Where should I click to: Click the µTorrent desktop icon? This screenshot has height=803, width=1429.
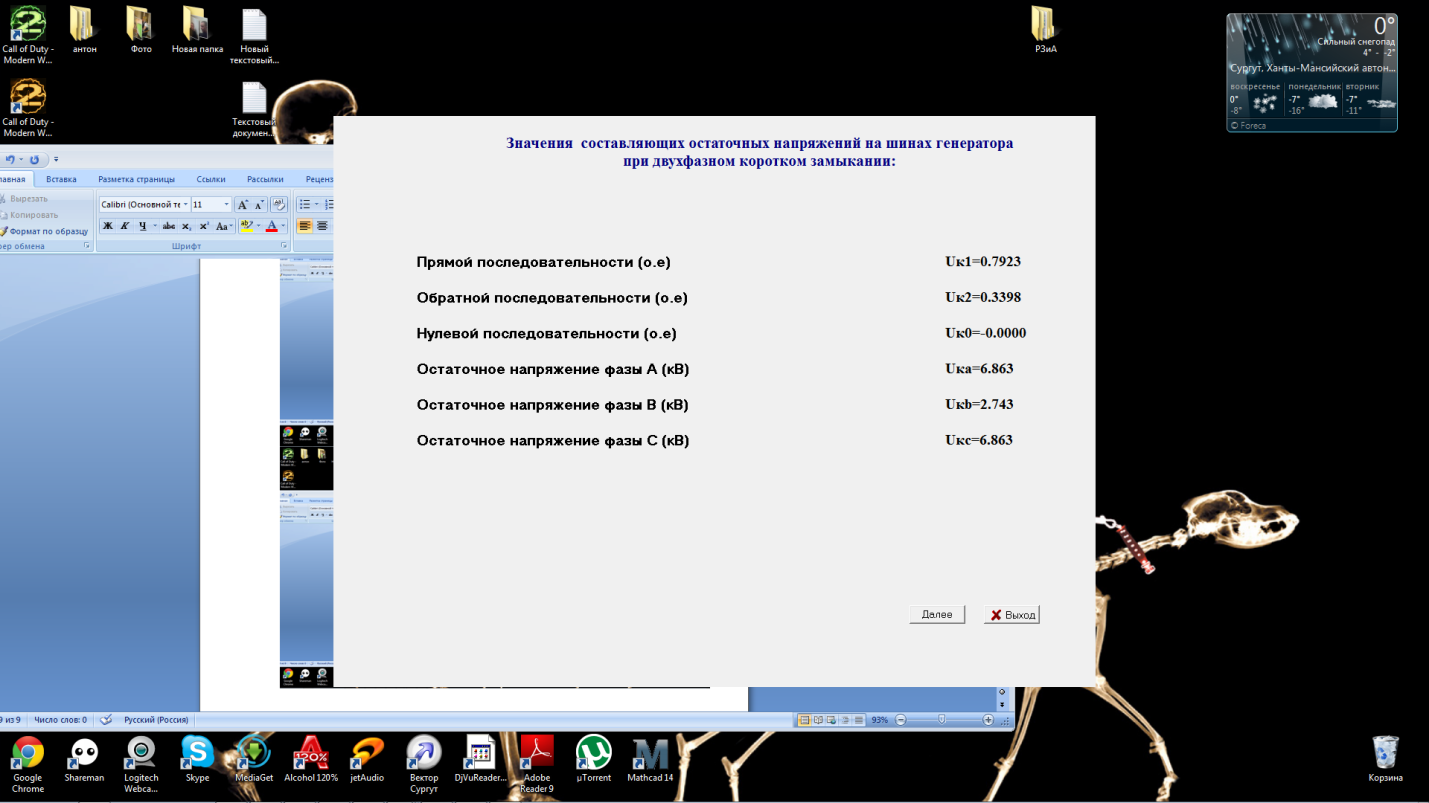point(594,761)
